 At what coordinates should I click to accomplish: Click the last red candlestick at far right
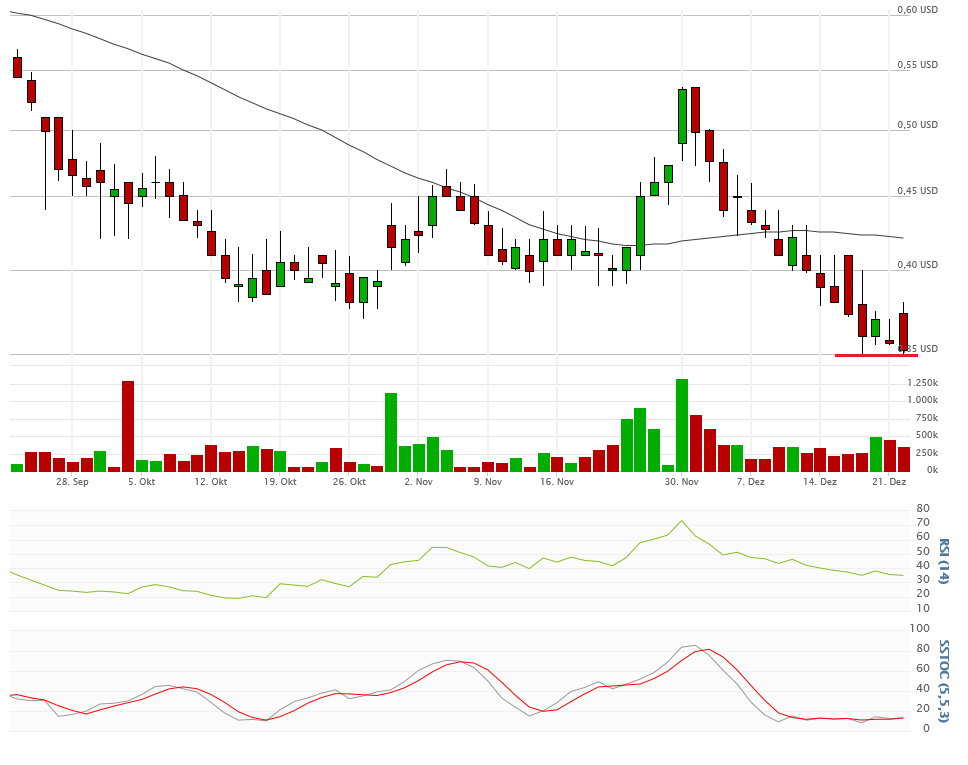(903, 331)
